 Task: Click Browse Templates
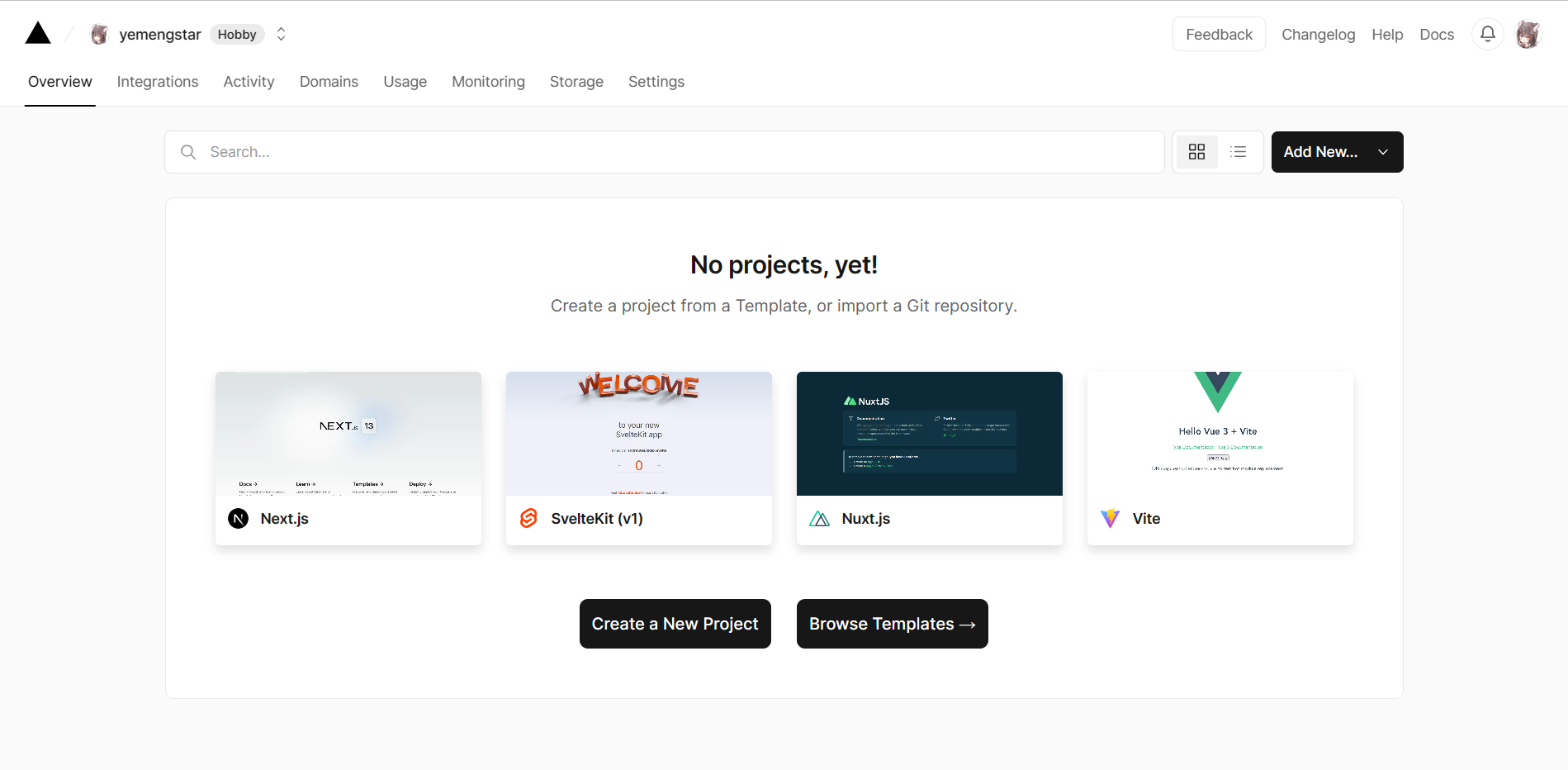coord(892,624)
